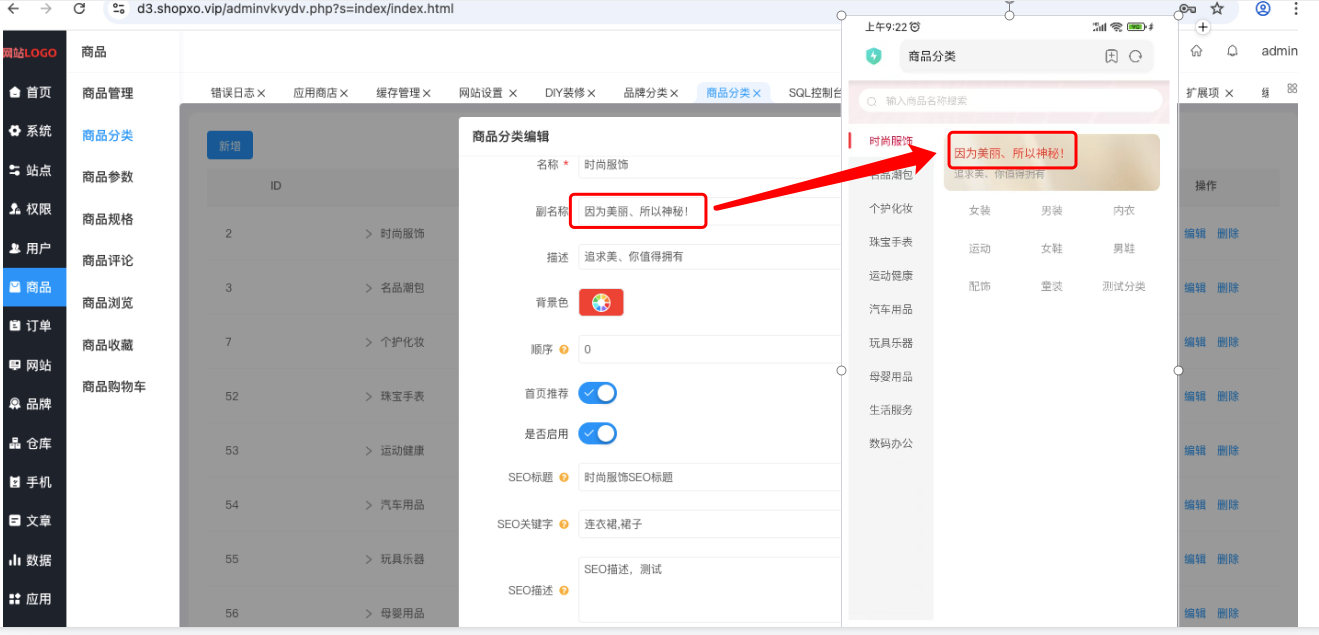
Task: Open the Chrome three-dot menu
Action: [1297, 8]
